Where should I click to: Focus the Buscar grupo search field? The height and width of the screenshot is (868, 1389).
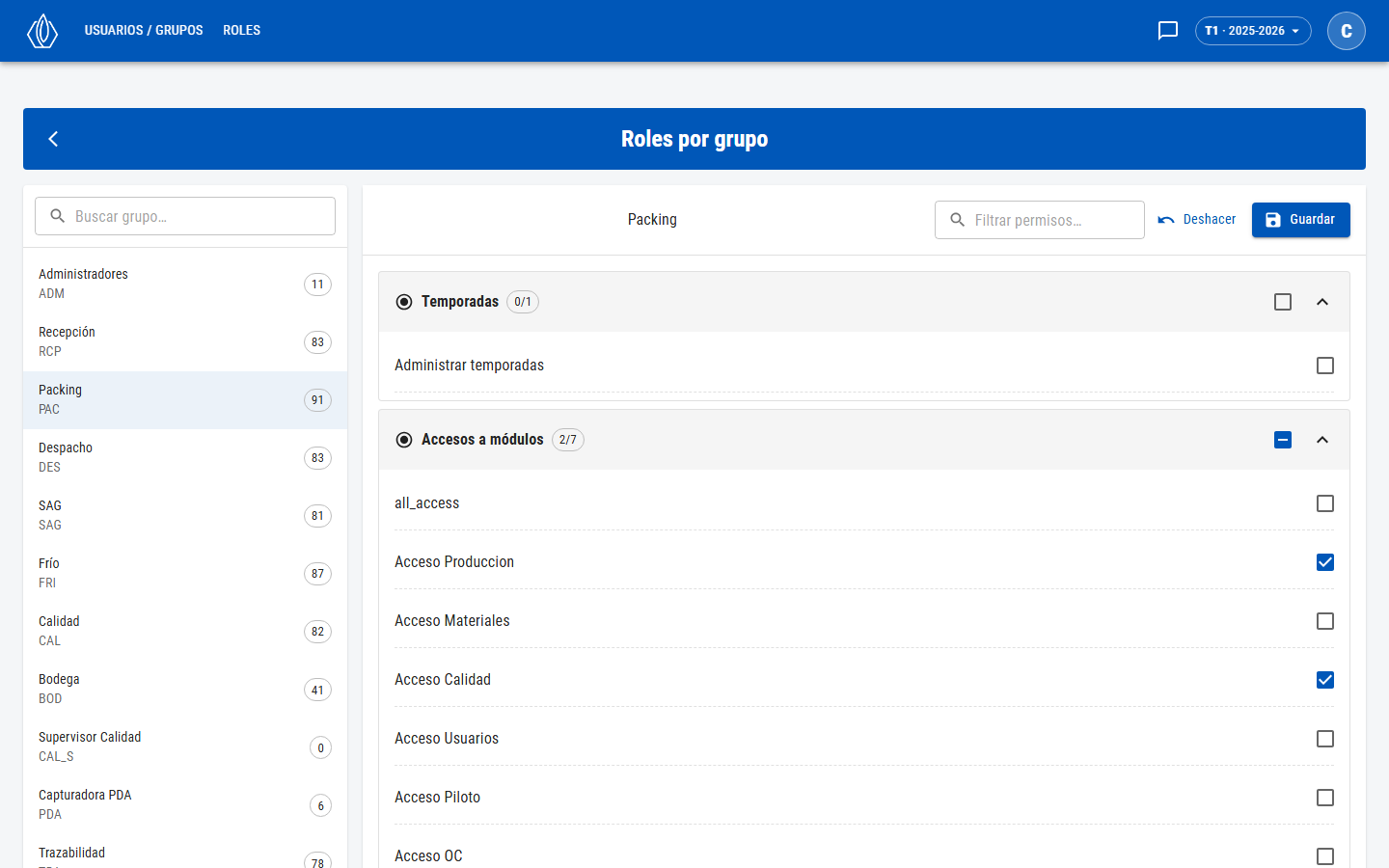point(185,216)
